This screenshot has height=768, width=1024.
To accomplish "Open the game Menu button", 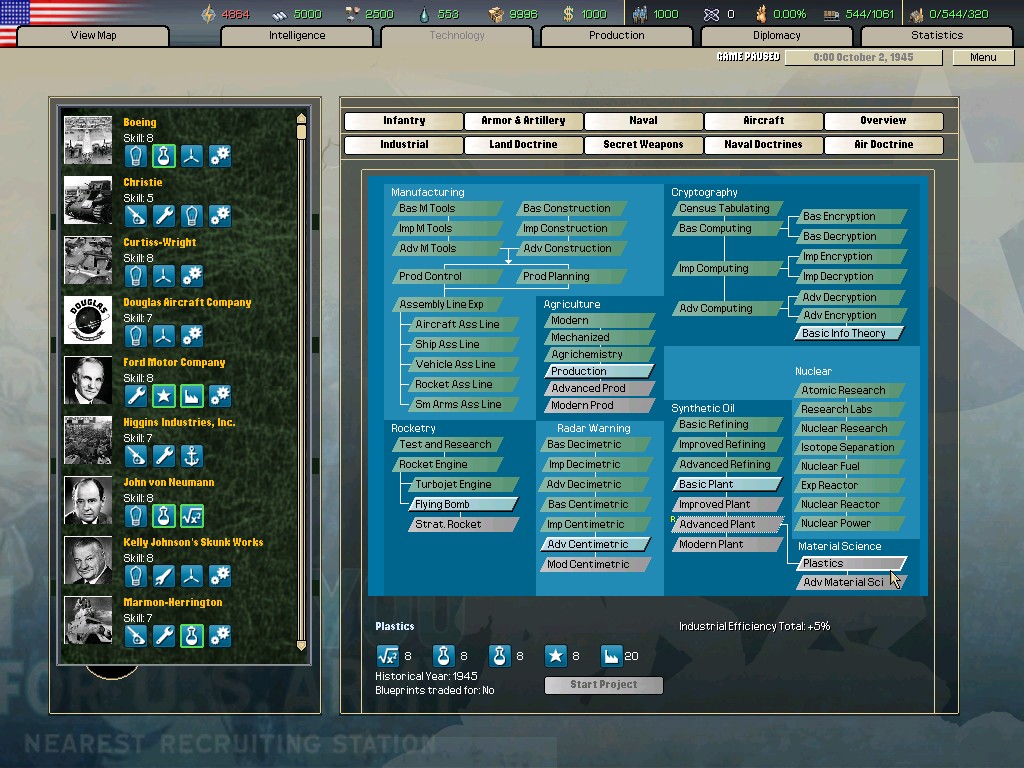I will [983, 57].
